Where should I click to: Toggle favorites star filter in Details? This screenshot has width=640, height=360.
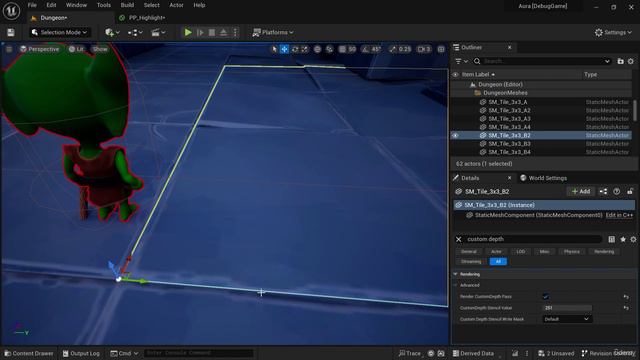(x=623, y=239)
